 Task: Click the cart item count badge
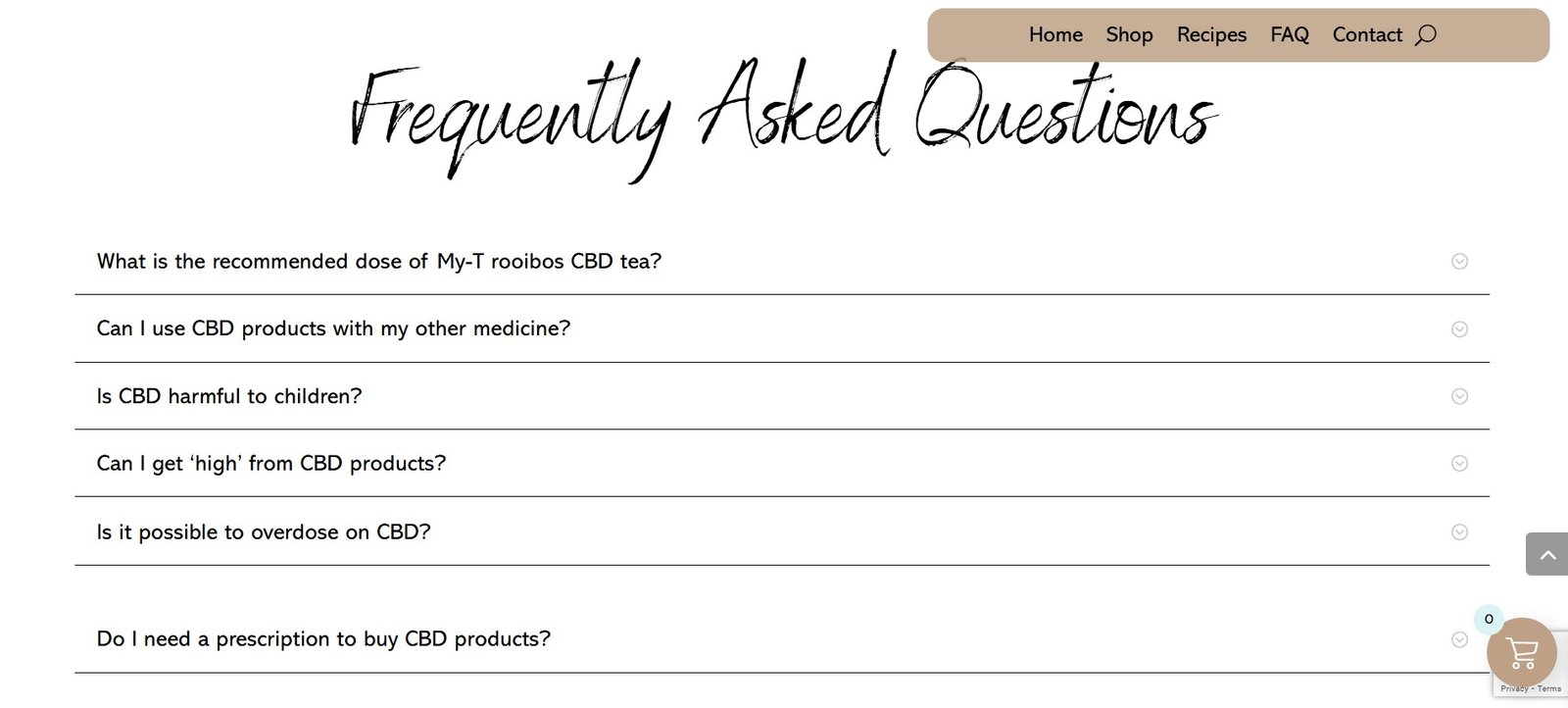pos(1489,619)
